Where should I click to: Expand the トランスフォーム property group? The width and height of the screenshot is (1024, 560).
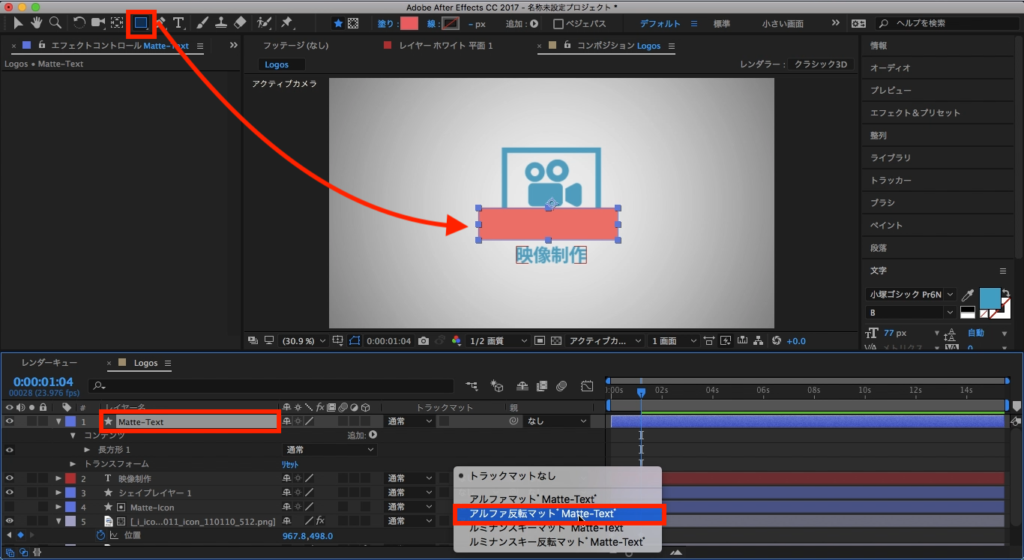pyautogui.click(x=73, y=464)
